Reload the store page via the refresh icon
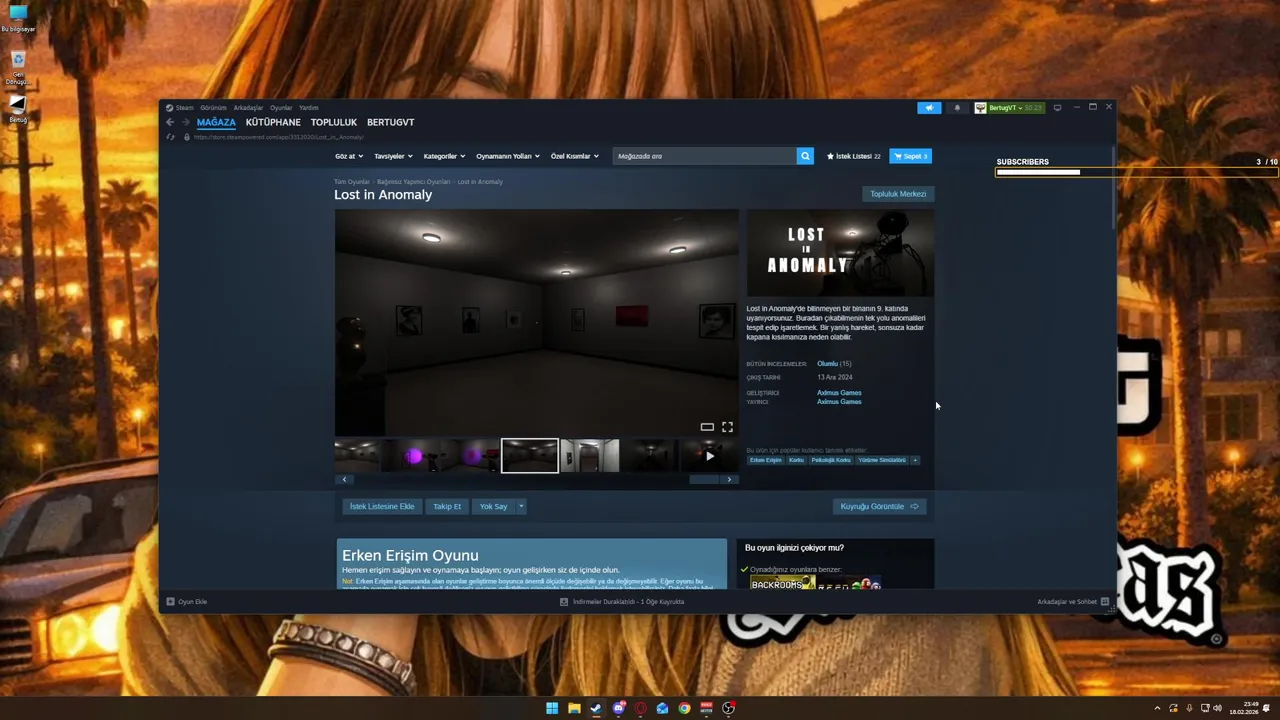 171,137
